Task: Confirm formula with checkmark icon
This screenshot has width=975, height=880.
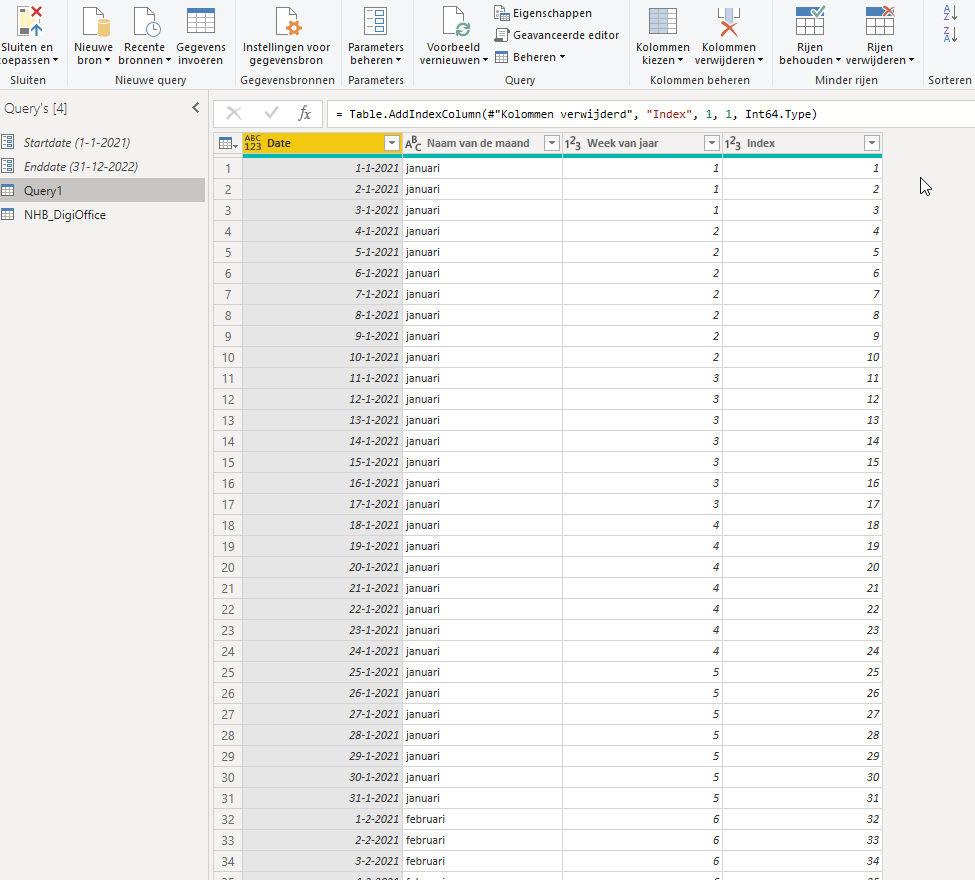Action: [271, 113]
